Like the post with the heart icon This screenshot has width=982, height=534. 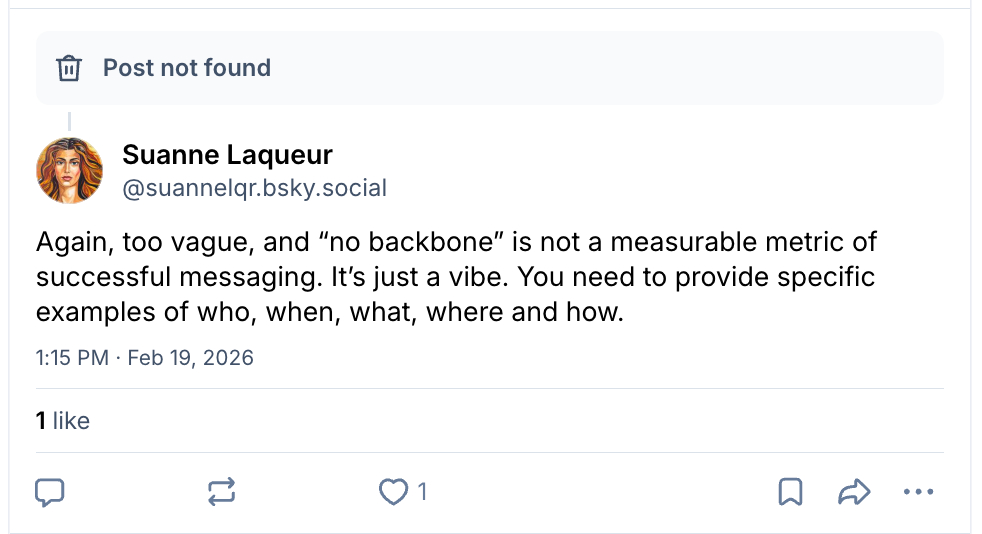tap(393, 492)
